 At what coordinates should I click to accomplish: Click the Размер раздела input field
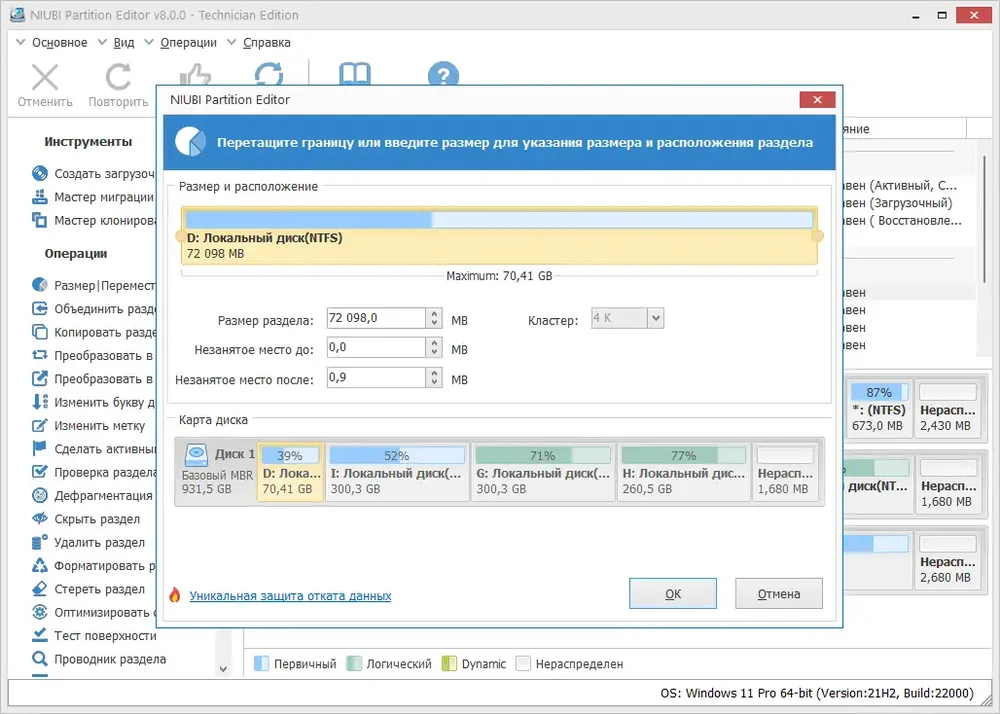[375, 319]
